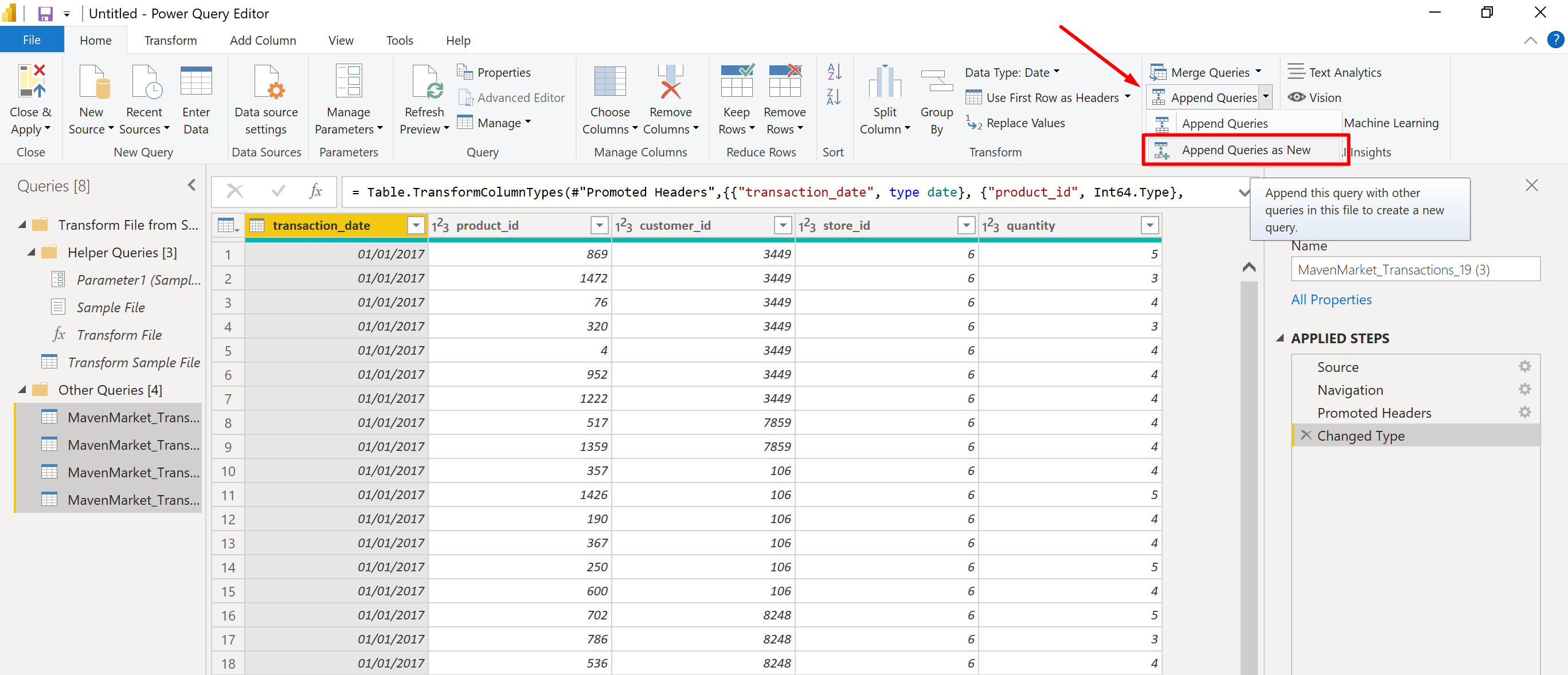Switch to the Help tab

tap(458, 40)
